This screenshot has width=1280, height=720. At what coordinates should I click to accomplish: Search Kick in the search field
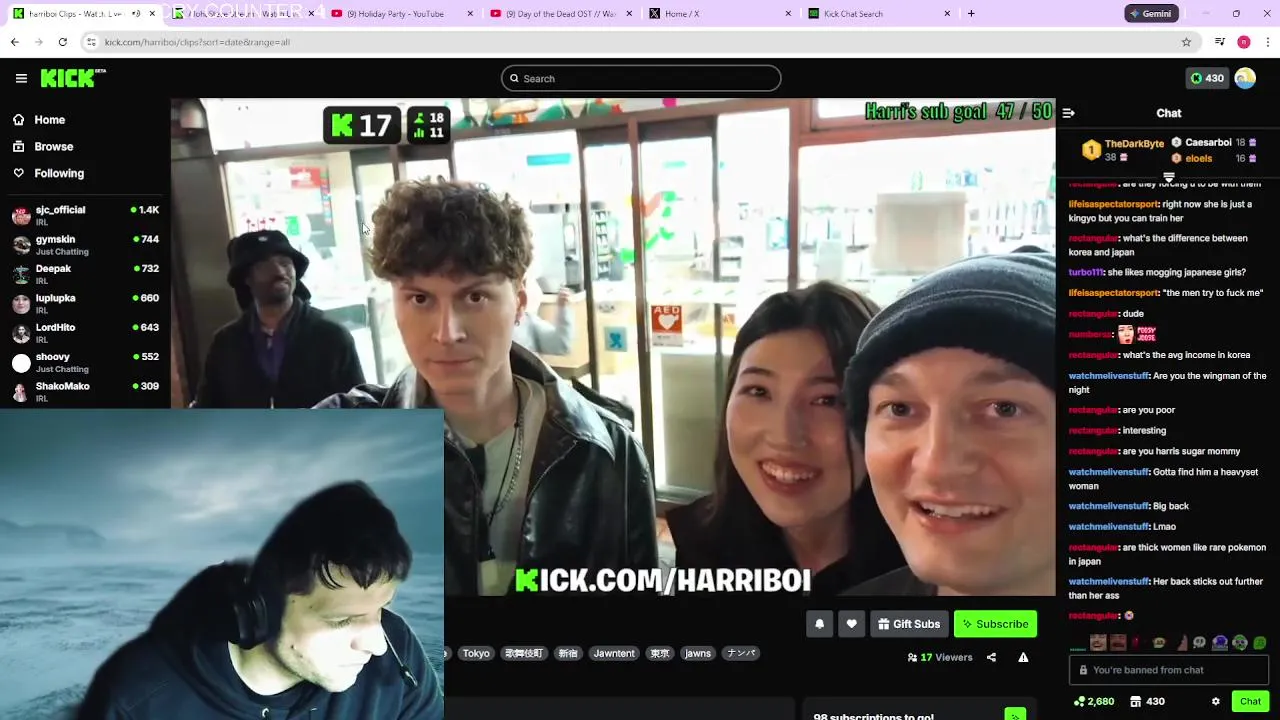(x=641, y=78)
